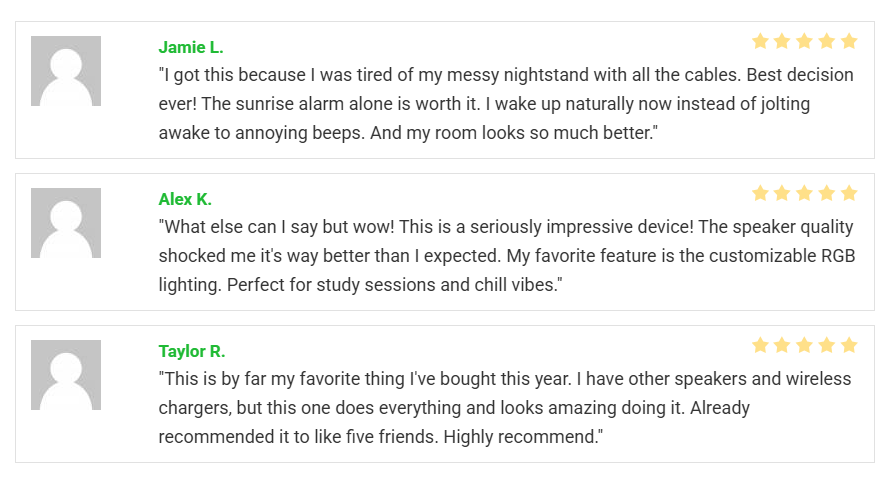The width and height of the screenshot is (894, 479).
Task: Click the first star in Taylor R.'s rating
Action: point(760,345)
